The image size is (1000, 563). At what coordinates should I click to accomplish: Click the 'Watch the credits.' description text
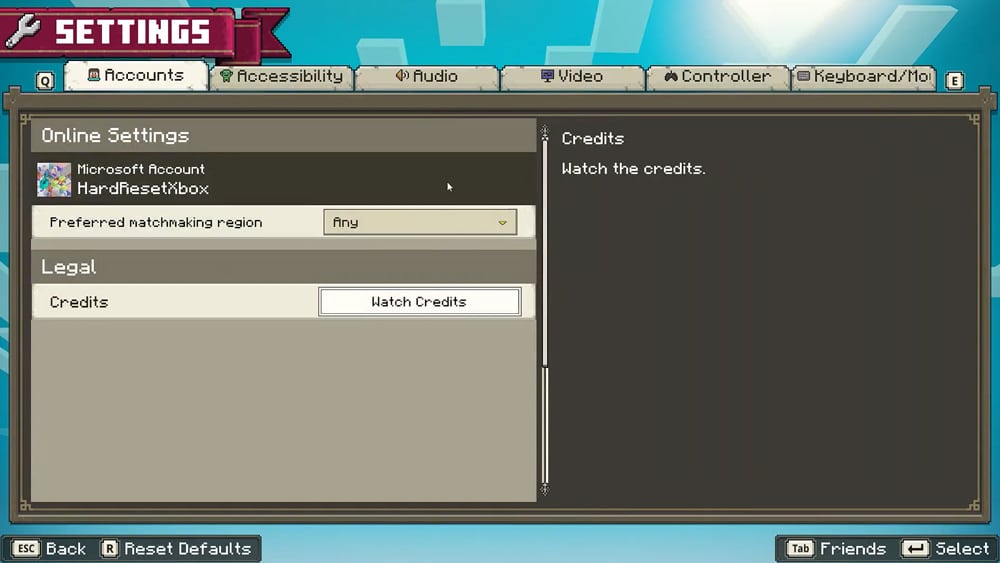tap(633, 169)
